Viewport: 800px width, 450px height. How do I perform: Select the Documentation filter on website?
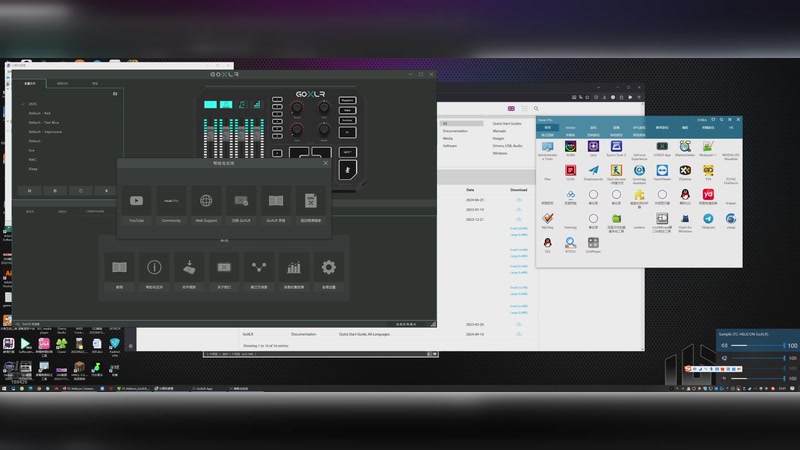coord(455,131)
